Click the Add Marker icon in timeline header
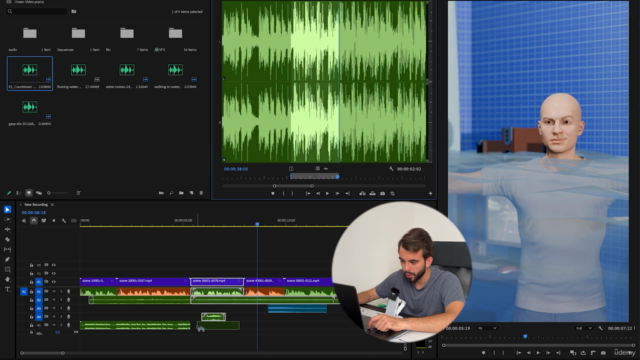Image resolution: width=640 pixels, height=360 pixels. pyautogui.click(x=54, y=220)
